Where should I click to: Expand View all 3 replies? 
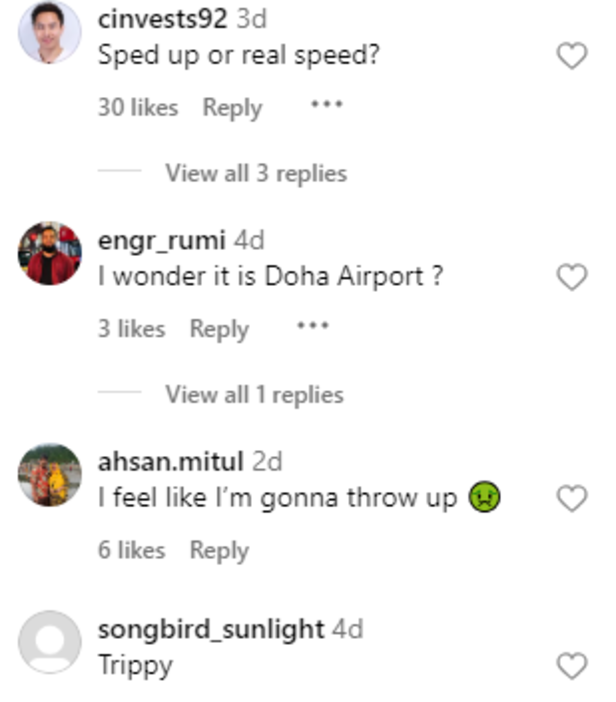click(256, 173)
